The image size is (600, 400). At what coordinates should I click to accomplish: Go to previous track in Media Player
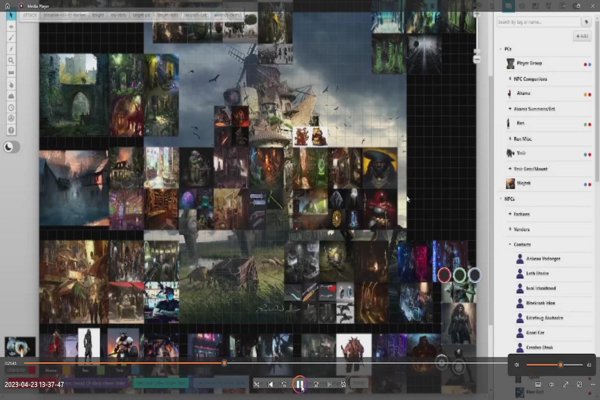(271, 384)
